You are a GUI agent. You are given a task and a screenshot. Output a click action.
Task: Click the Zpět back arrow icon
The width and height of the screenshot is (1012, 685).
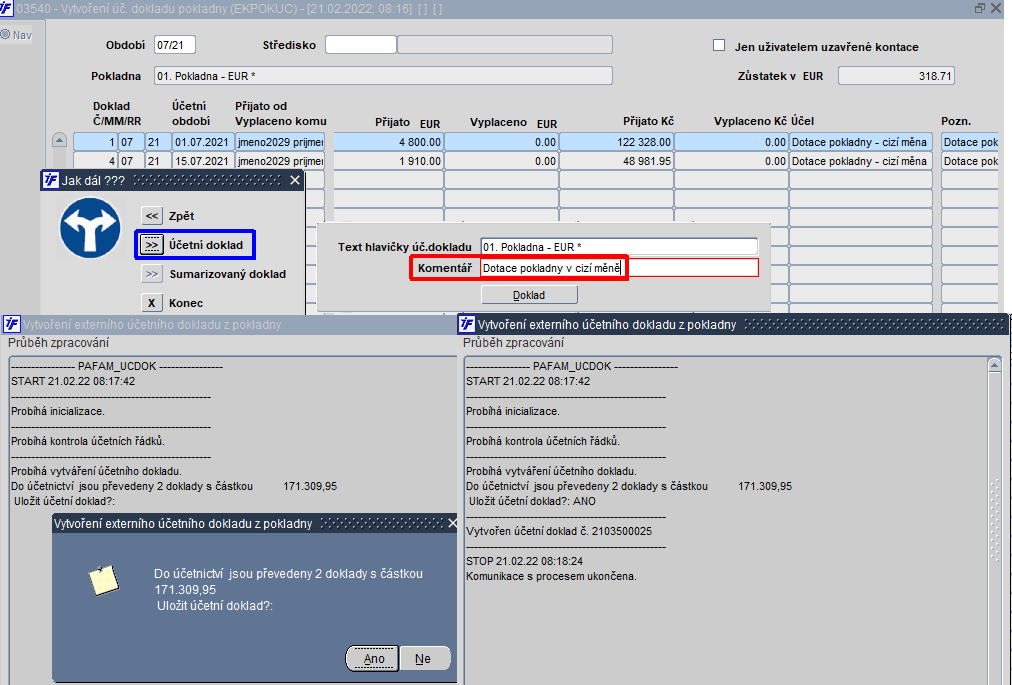pos(152,216)
